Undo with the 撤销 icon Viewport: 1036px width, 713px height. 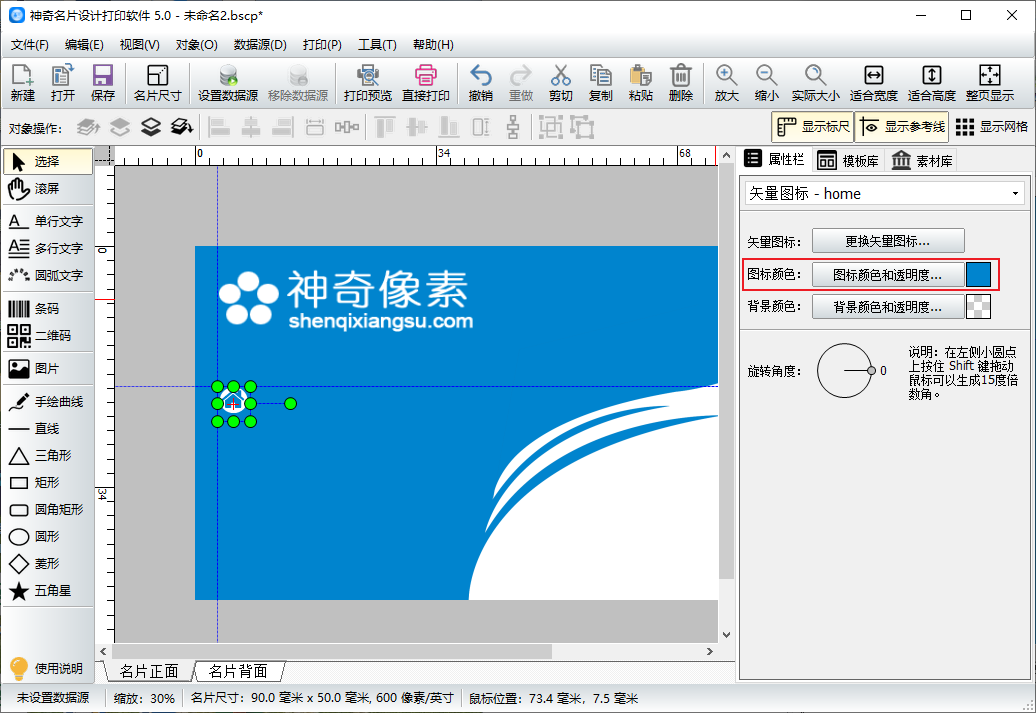[x=480, y=83]
